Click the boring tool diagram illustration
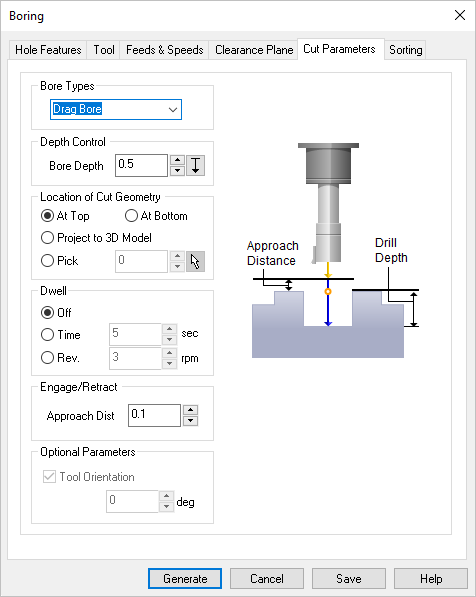This screenshot has width=476, height=597. coord(333,251)
